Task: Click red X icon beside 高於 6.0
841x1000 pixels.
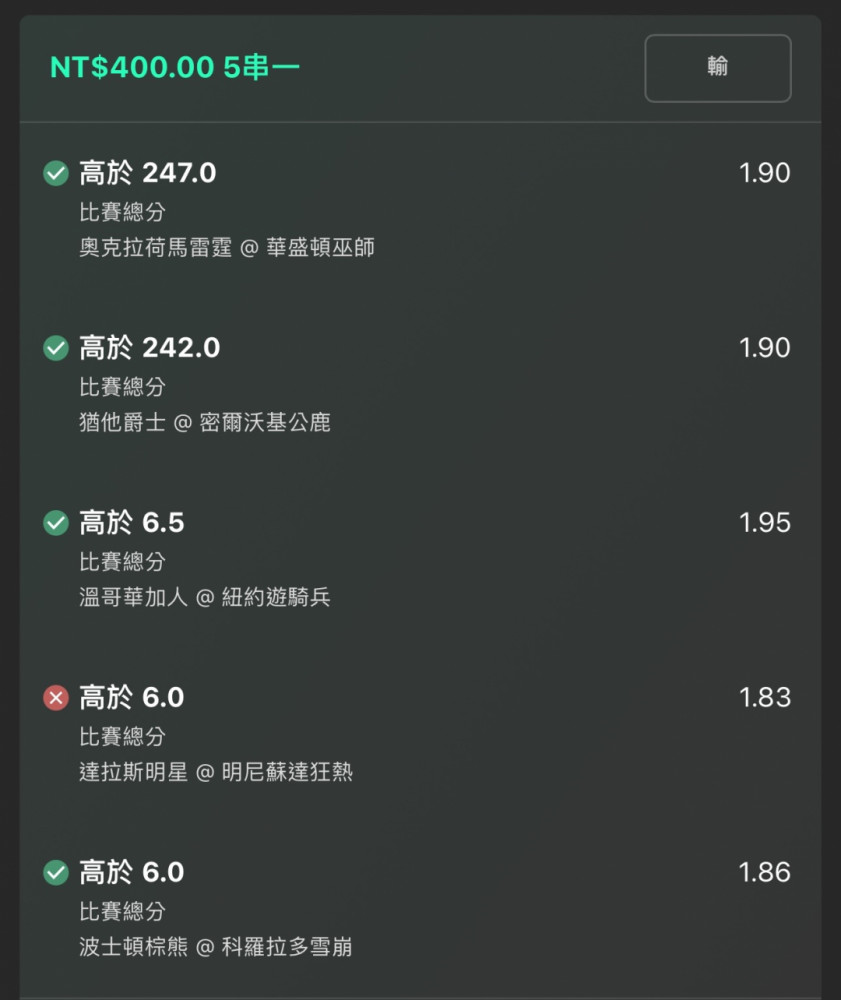Action: 56,698
